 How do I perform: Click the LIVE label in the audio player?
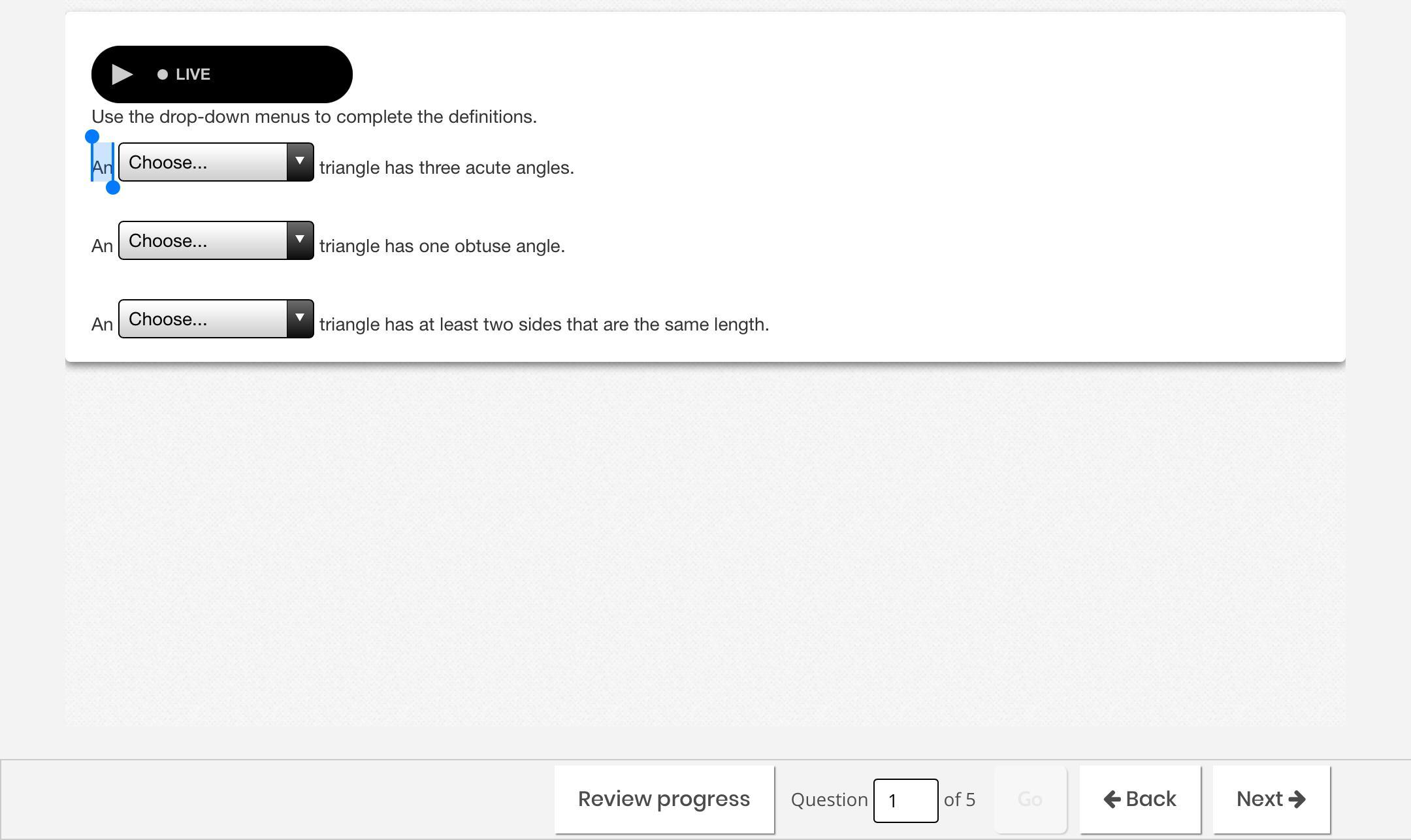[193, 74]
